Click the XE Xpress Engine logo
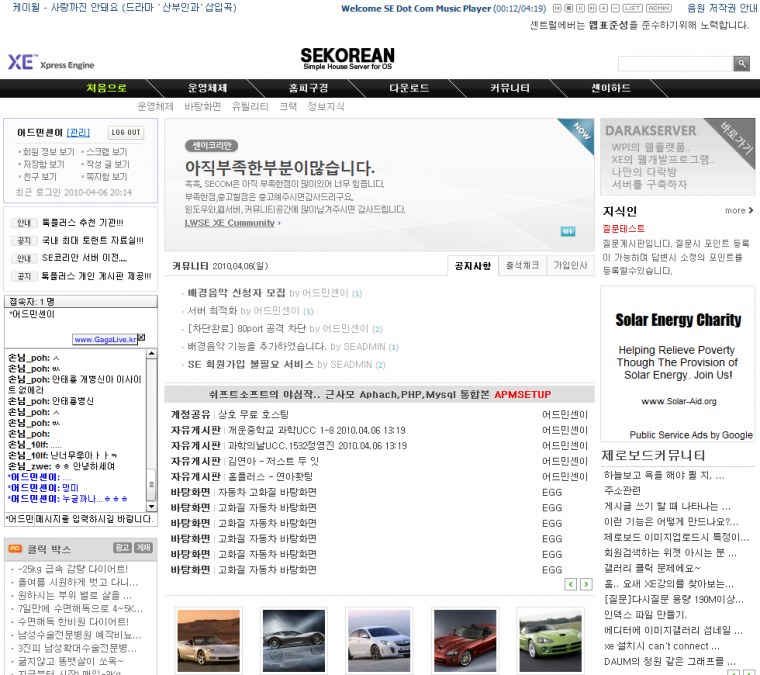760x675 pixels. [51, 63]
